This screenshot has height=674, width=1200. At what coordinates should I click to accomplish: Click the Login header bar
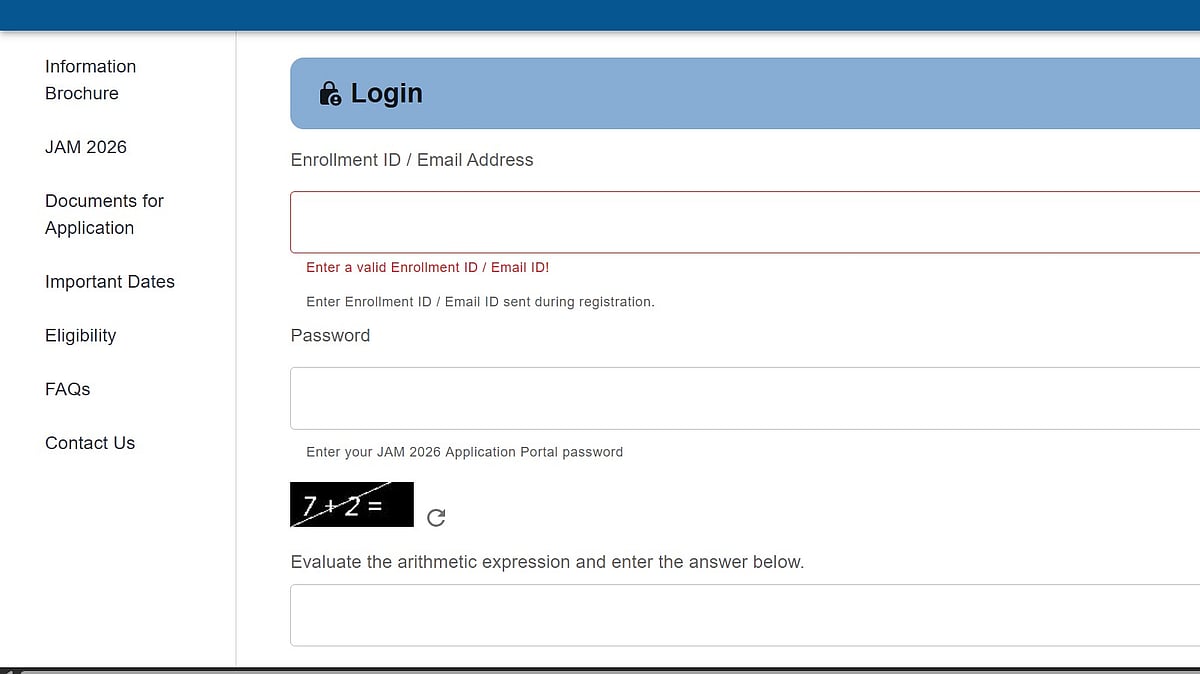click(700, 93)
